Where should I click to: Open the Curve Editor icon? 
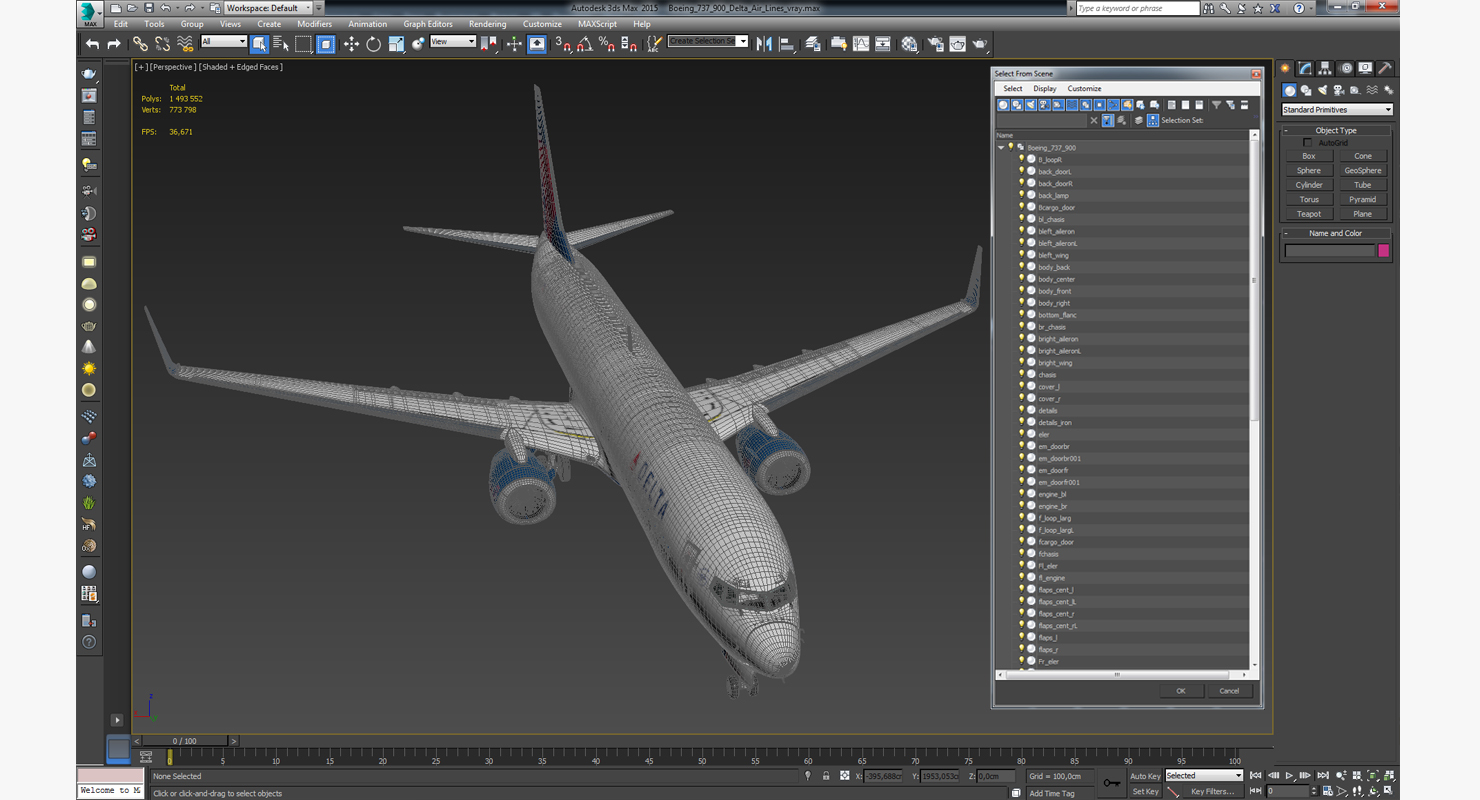coord(861,44)
